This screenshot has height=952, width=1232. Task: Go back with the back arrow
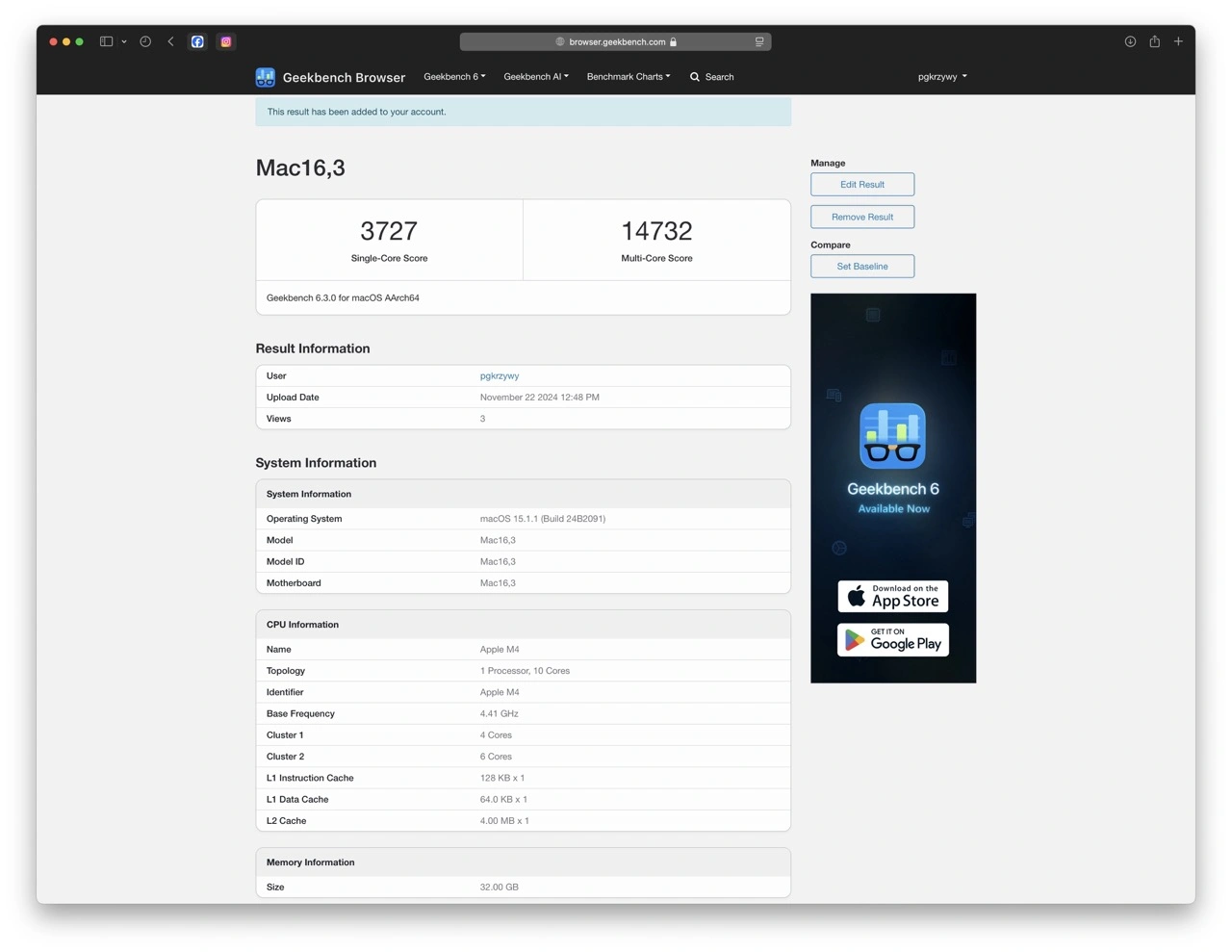171,41
